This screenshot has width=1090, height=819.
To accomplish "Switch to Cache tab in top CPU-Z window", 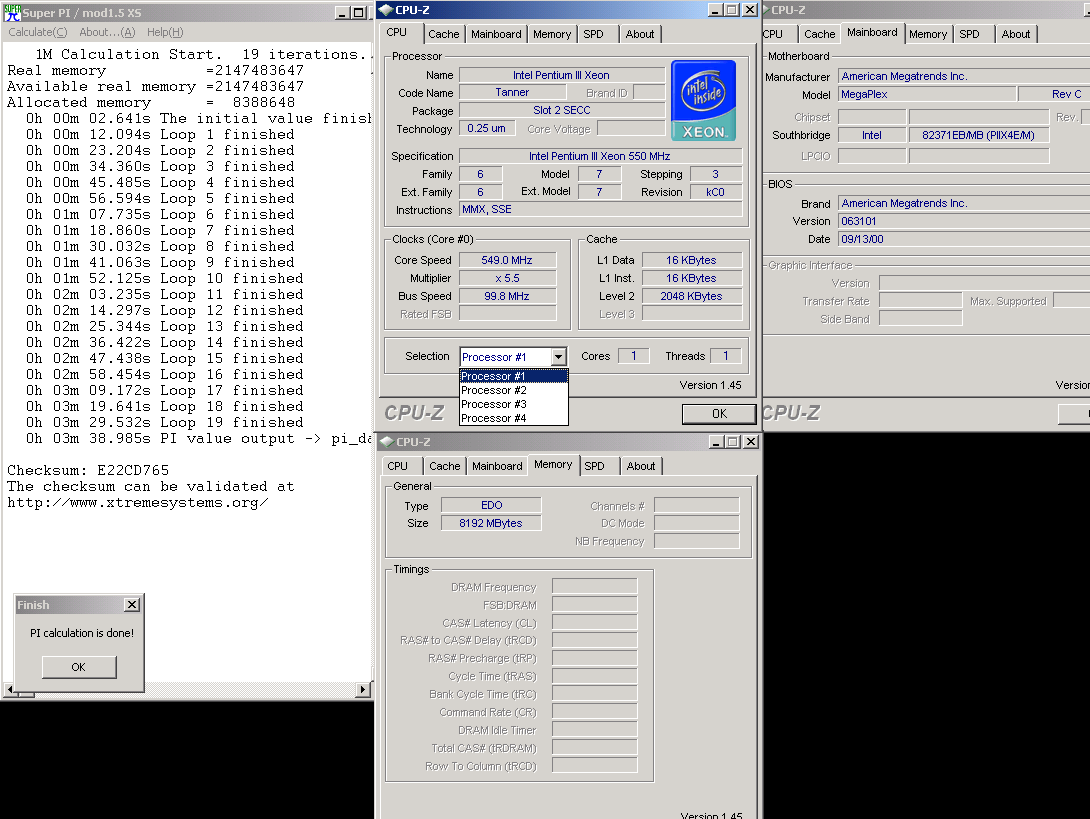I will pos(444,34).
